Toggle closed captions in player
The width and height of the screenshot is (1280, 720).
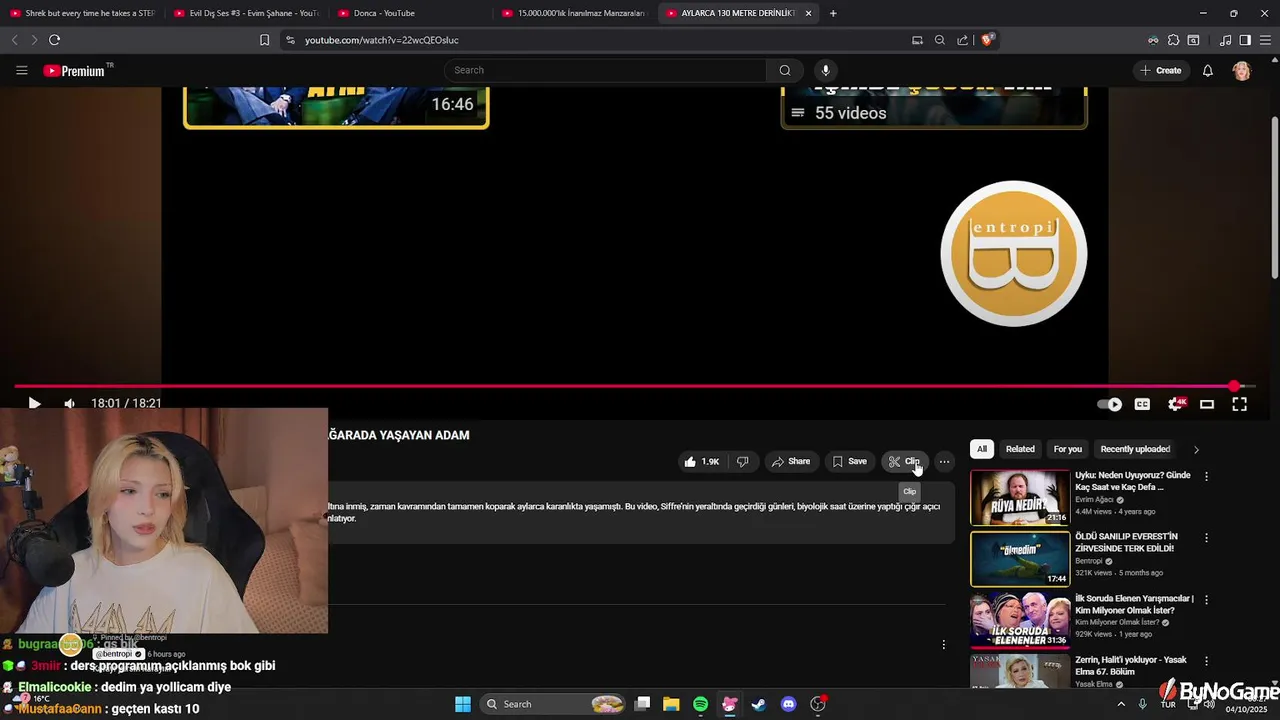(1142, 404)
